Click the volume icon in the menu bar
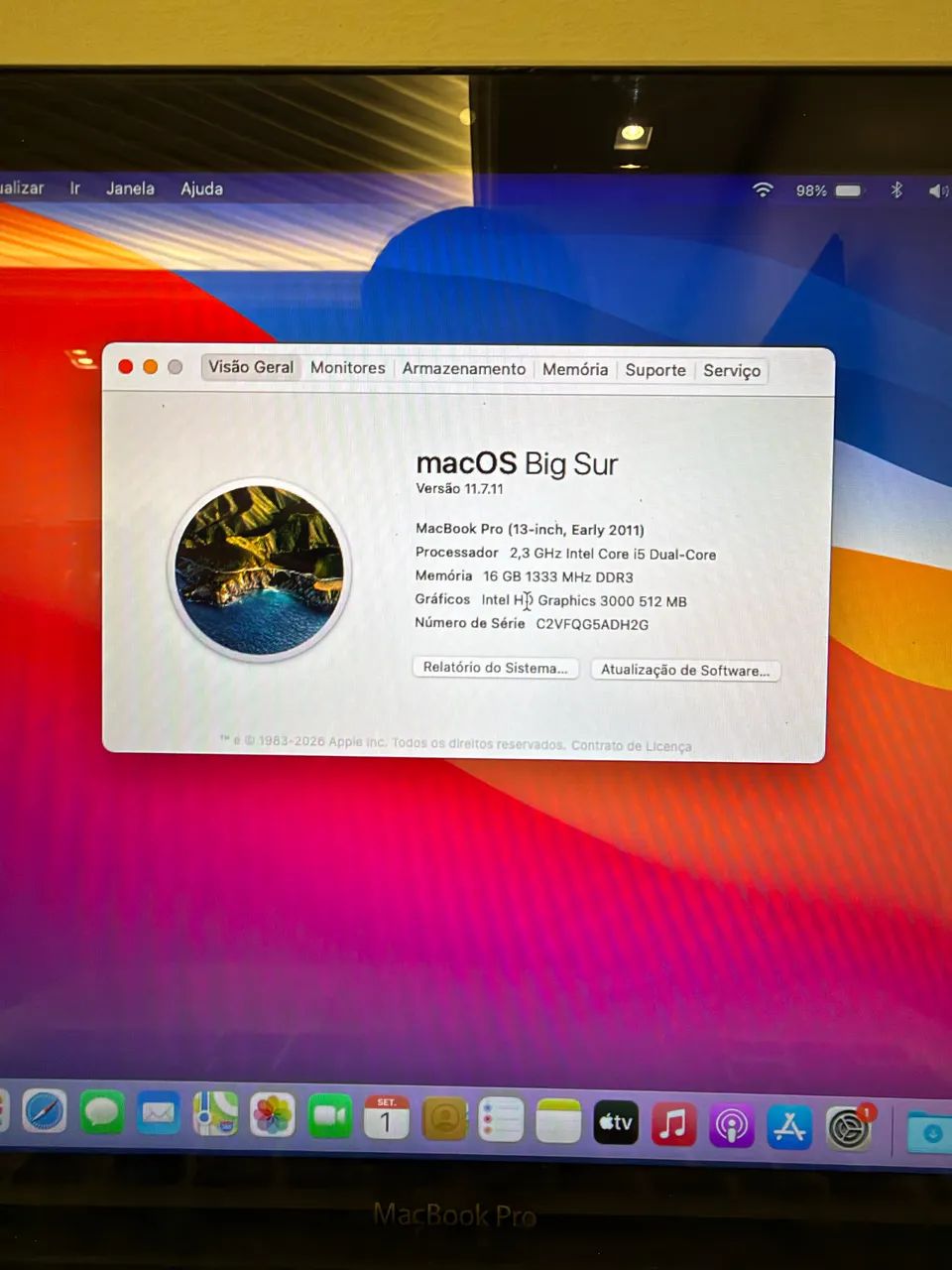The height and width of the screenshot is (1270, 952). click(x=938, y=190)
